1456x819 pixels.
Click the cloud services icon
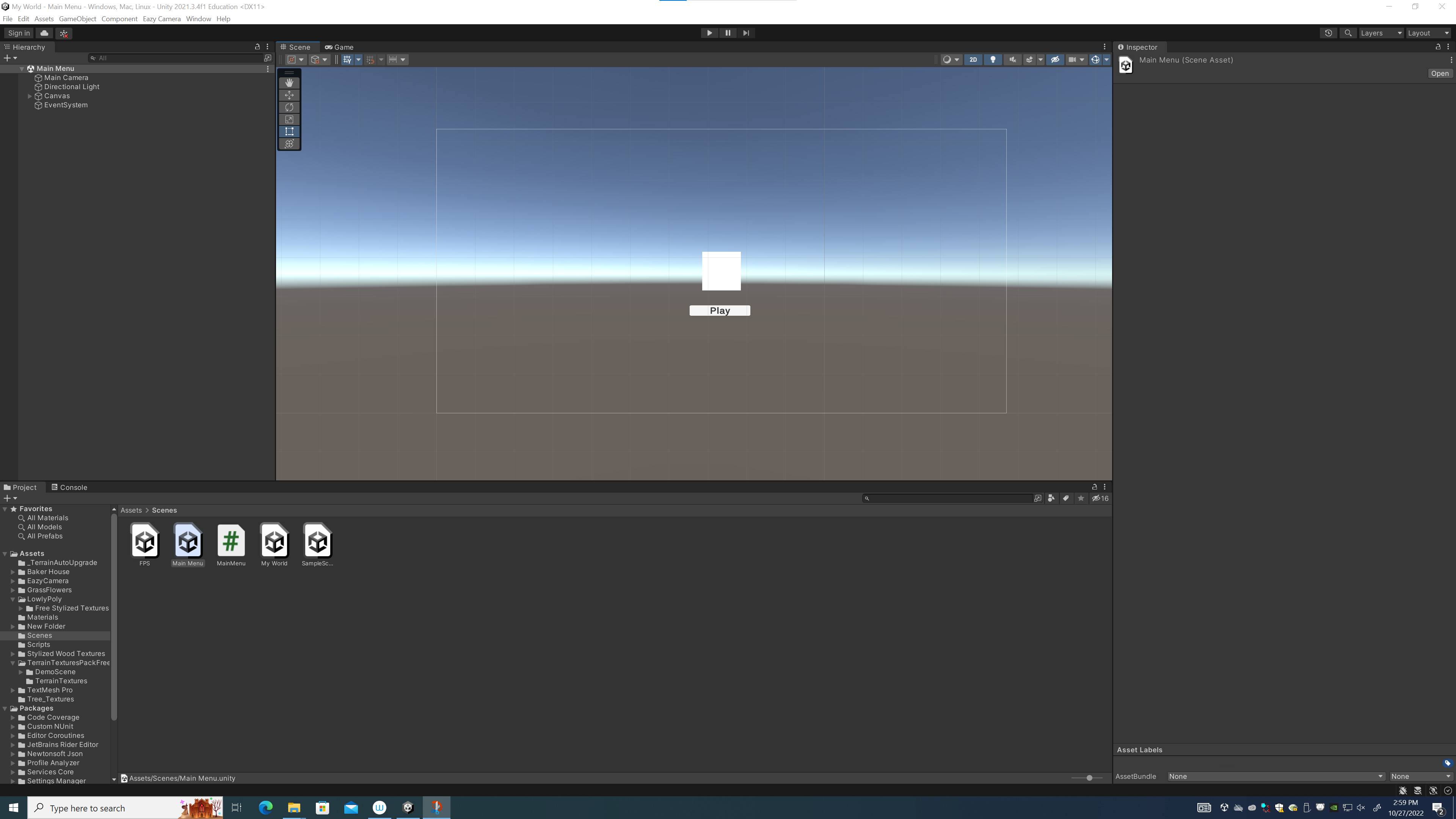(x=44, y=33)
